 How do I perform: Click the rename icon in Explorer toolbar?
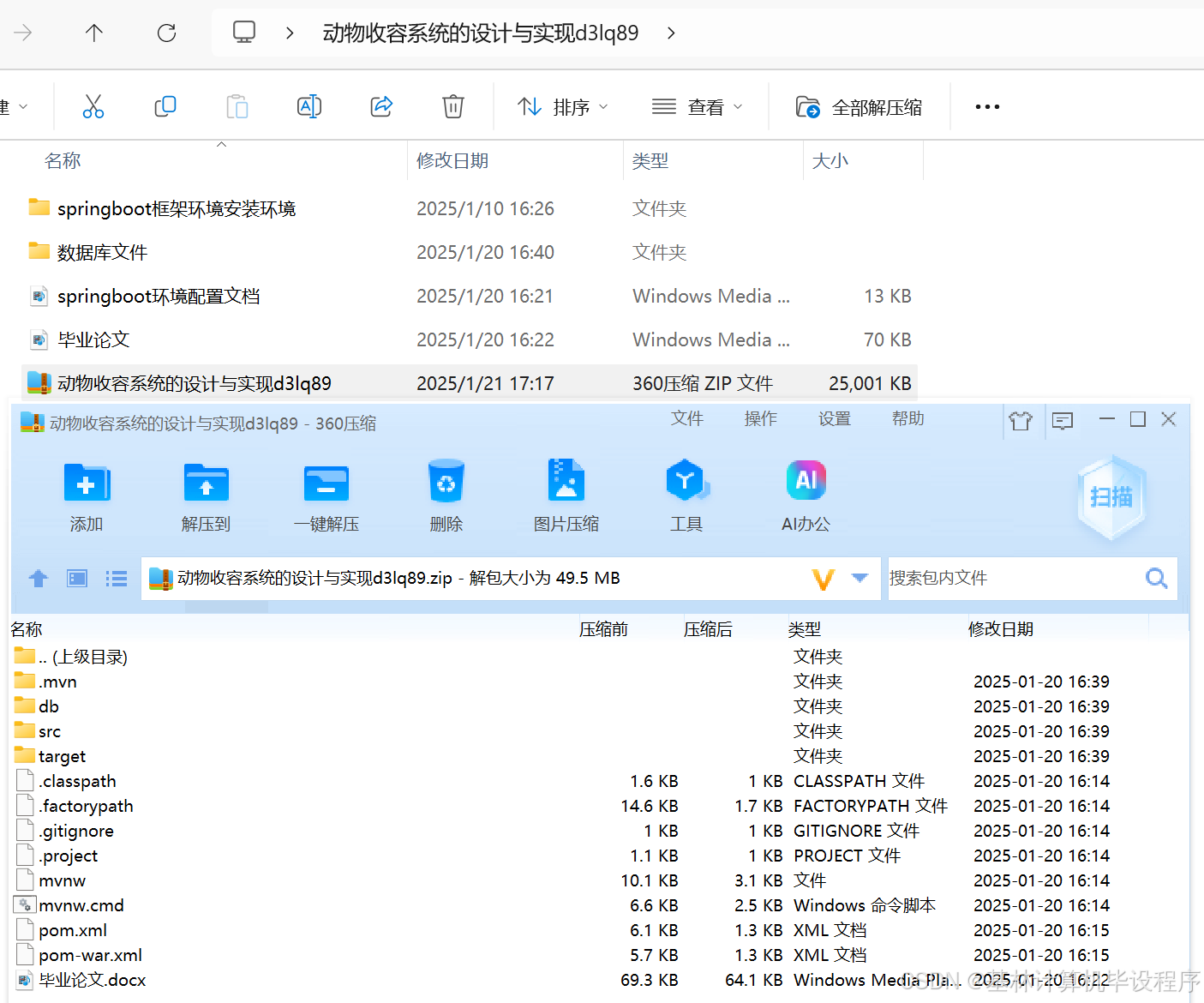point(309,106)
